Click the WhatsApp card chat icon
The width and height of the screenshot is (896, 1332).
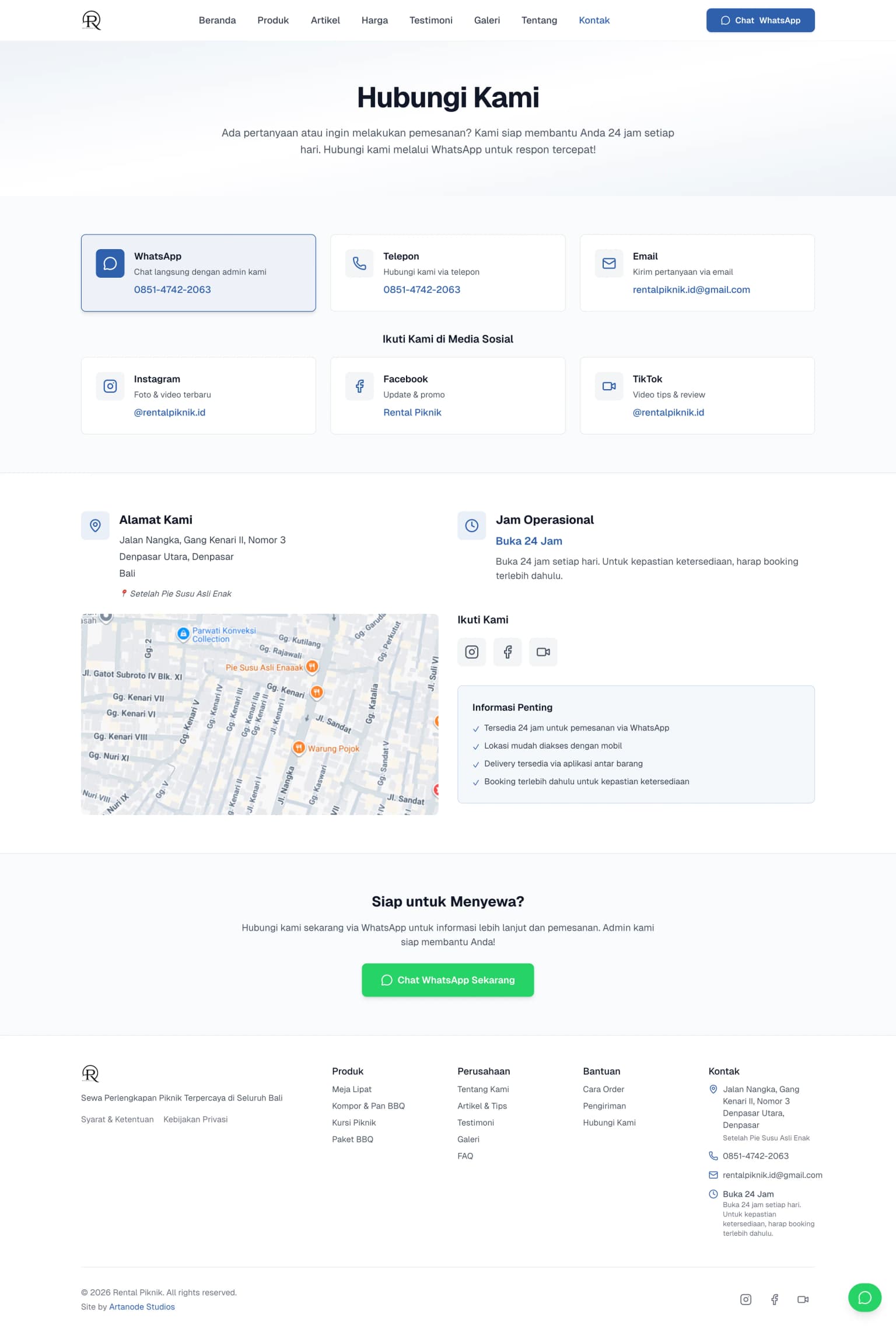point(110,264)
